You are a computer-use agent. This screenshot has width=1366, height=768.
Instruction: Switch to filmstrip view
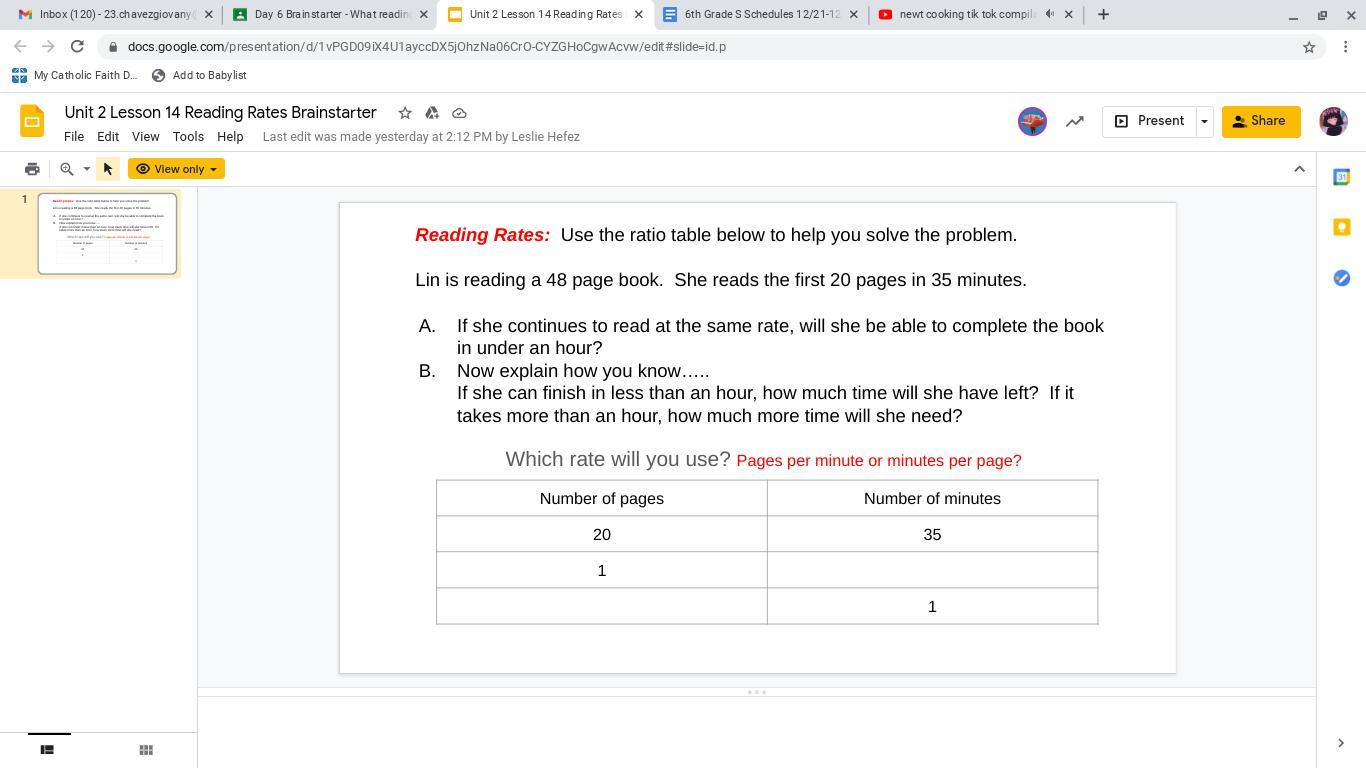pos(47,750)
